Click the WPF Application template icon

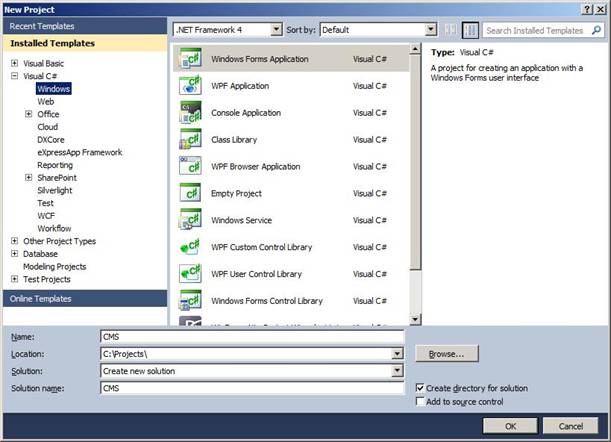[190, 86]
